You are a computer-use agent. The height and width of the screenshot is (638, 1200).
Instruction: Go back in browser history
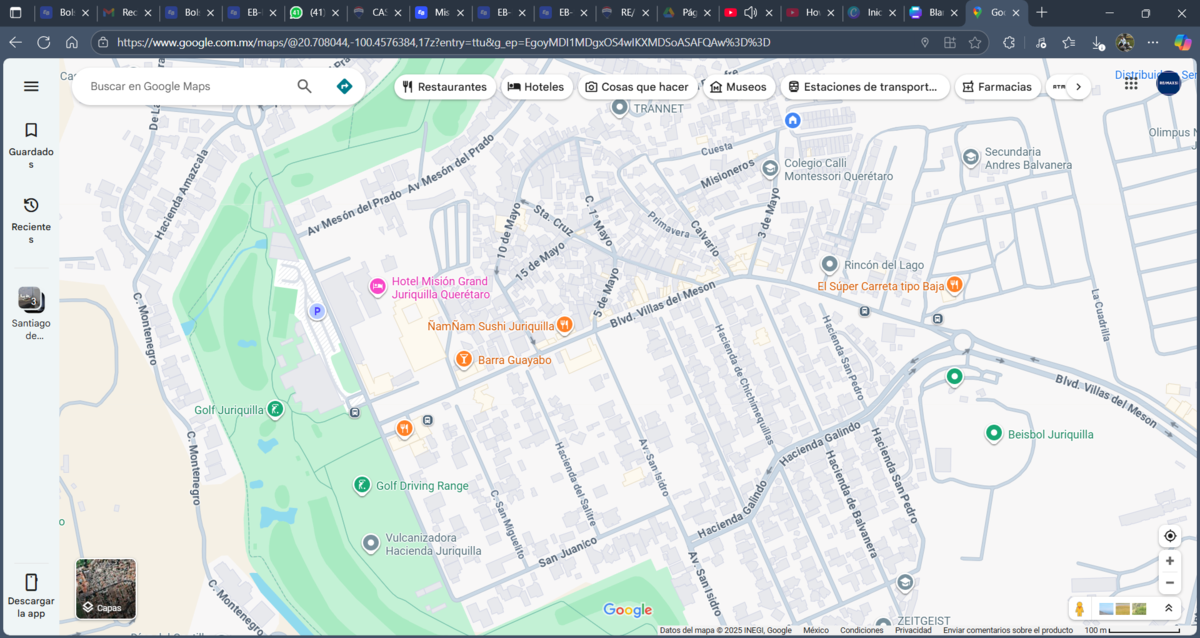[x=15, y=43]
